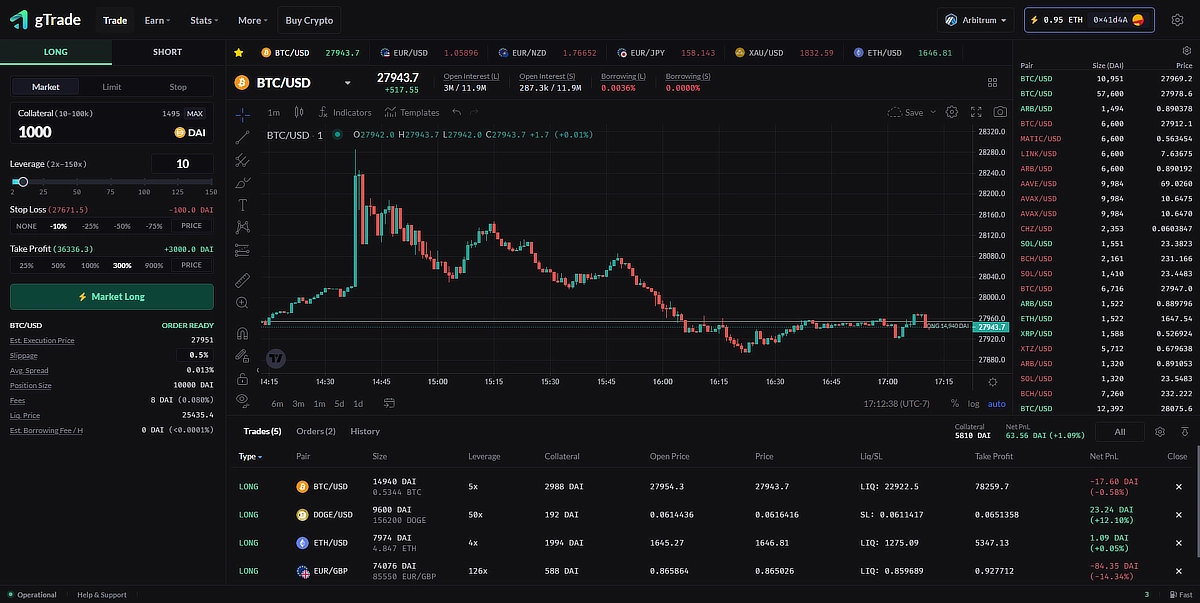This screenshot has width=1200, height=603.
Task: Pick the Measure ruler tool
Action: [242, 280]
